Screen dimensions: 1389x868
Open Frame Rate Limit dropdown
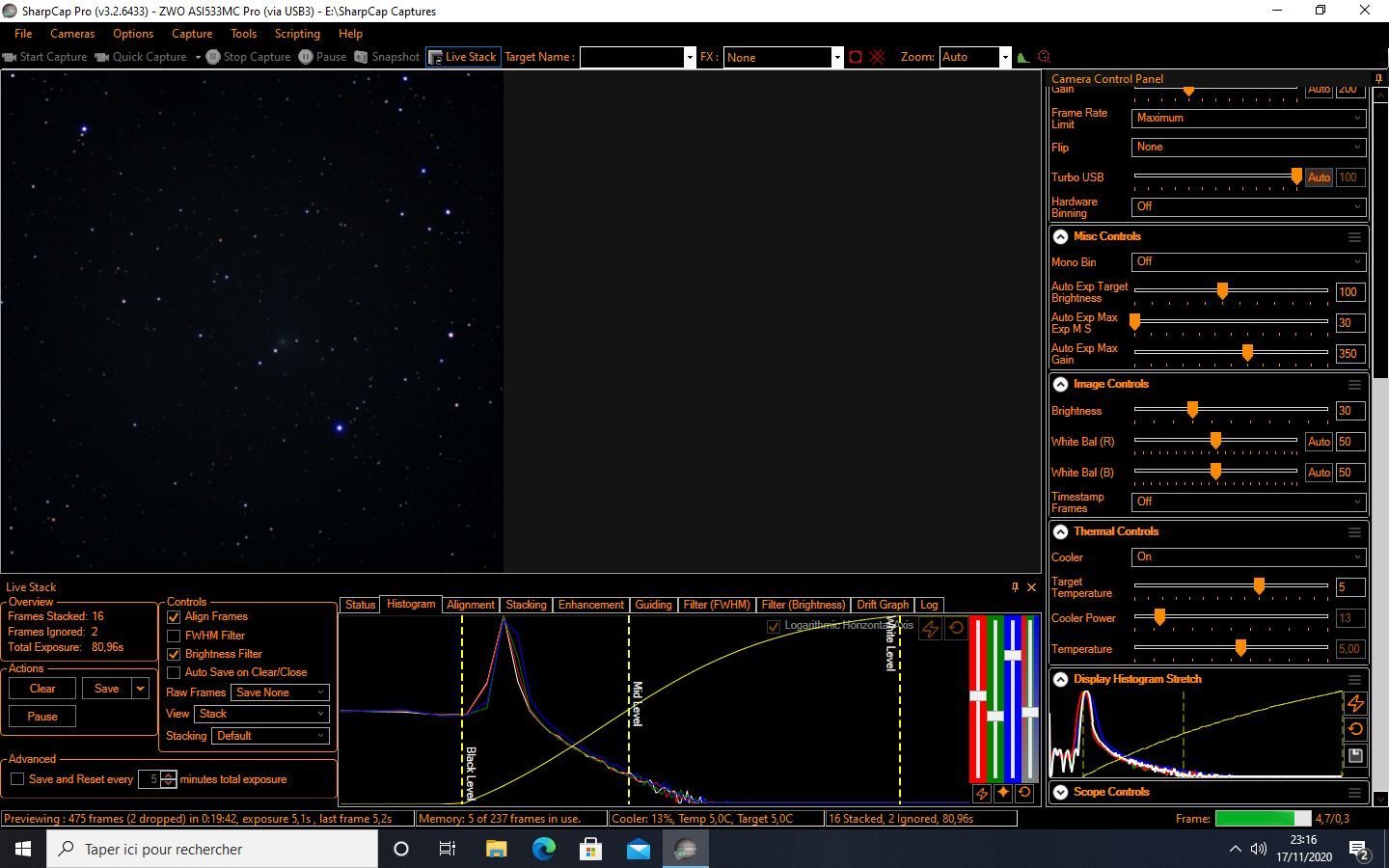pos(1248,118)
